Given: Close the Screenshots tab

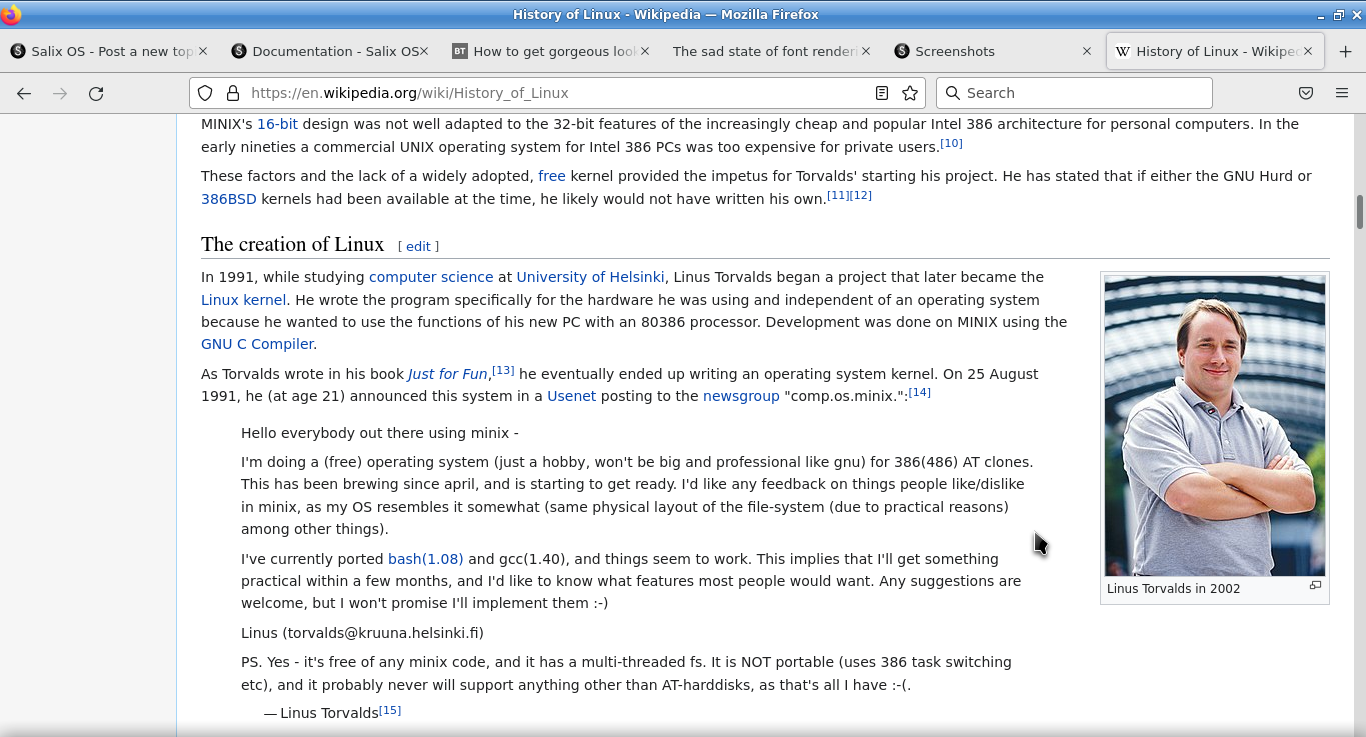Looking at the screenshot, I should point(1087,51).
